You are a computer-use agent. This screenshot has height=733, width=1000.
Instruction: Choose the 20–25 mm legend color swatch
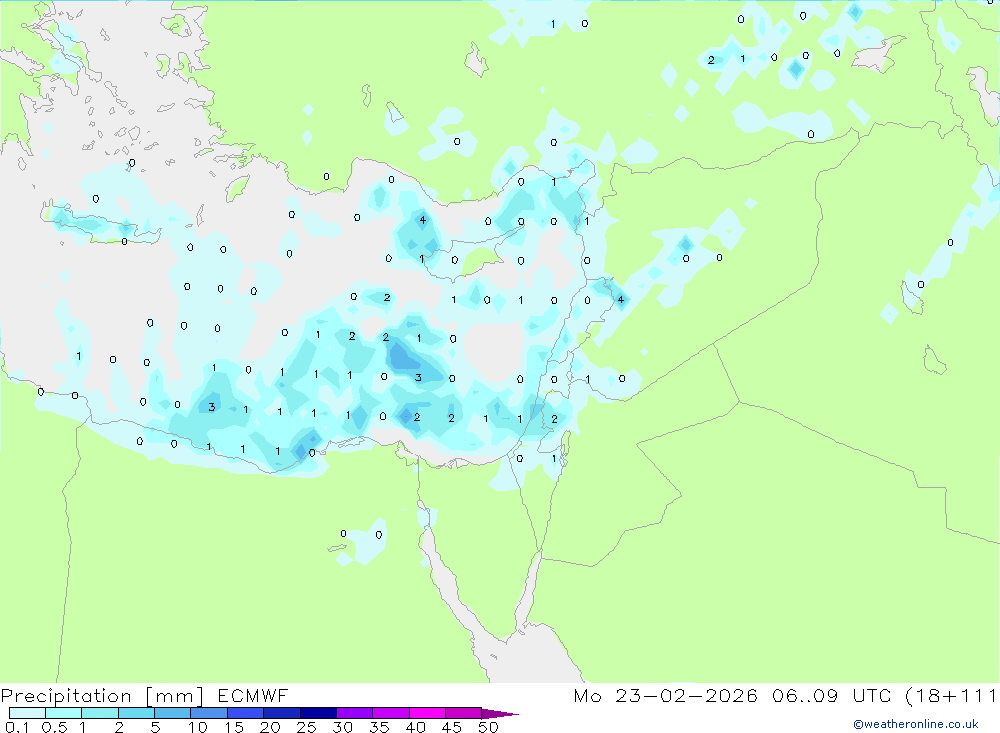click(x=281, y=713)
